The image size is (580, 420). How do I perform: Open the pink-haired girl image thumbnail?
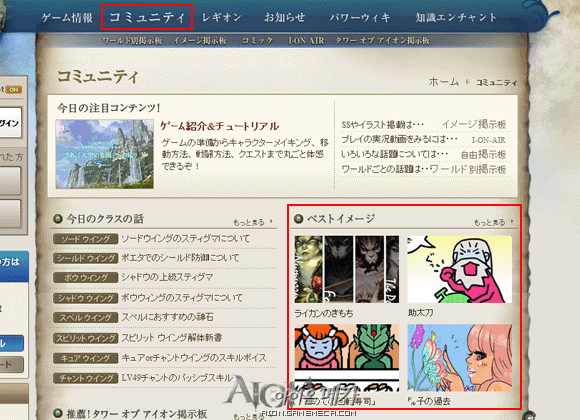coord(459,358)
